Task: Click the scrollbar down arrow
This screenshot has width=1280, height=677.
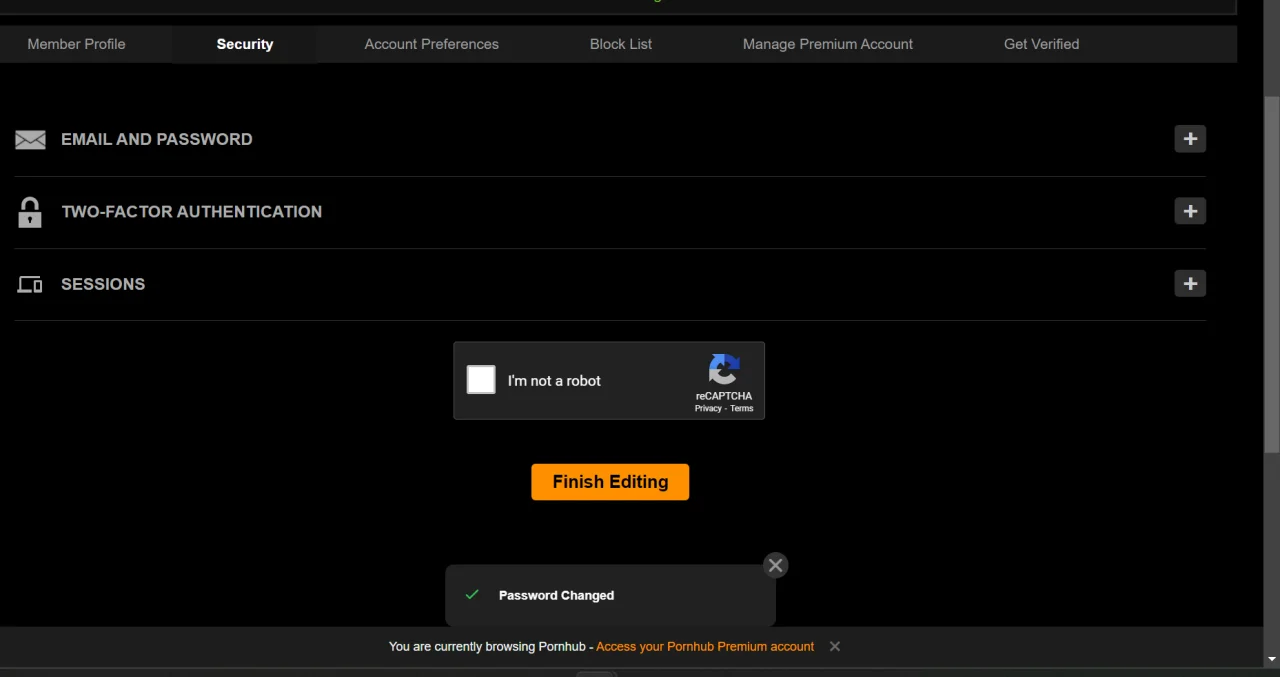Action: click(x=1272, y=660)
